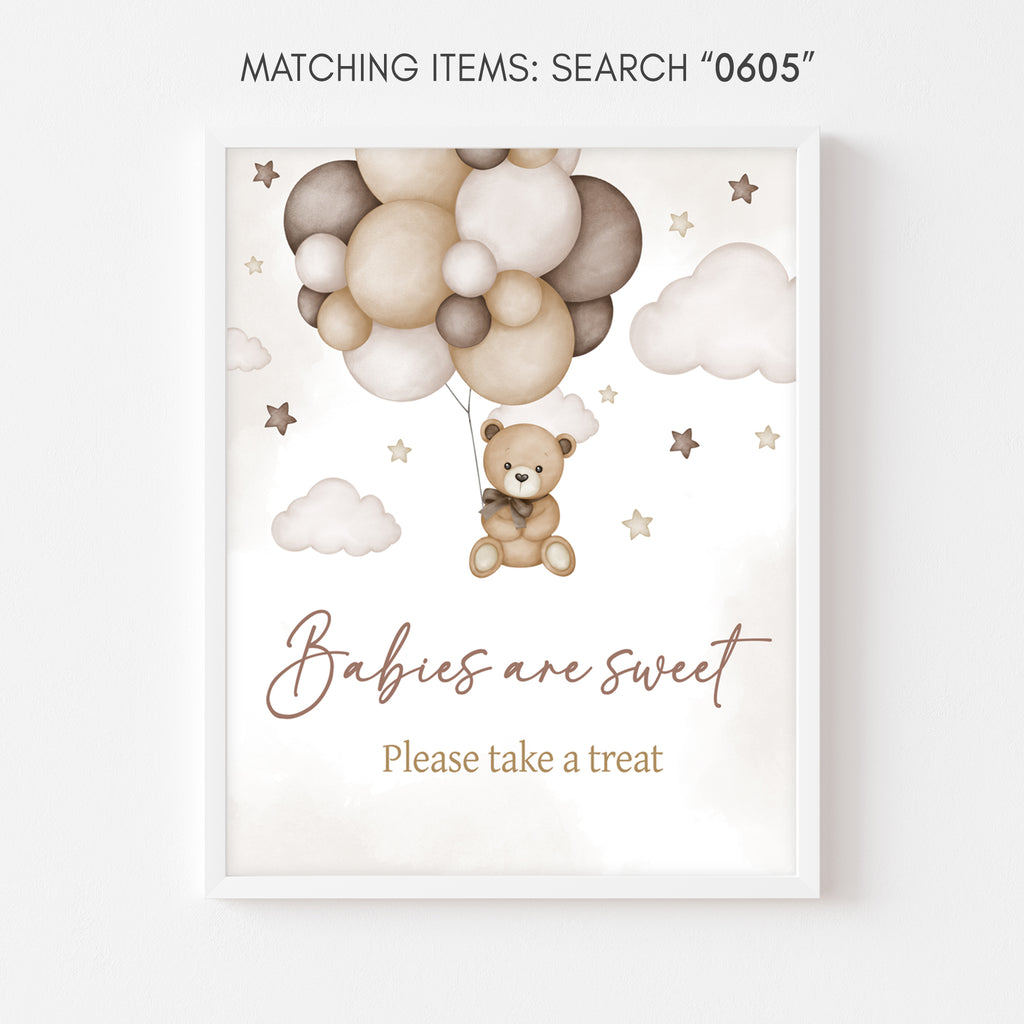Screen dimensions: 1024x1024
Task: Click the dark star in the top-right corner
Action: (x=743, y=189)
